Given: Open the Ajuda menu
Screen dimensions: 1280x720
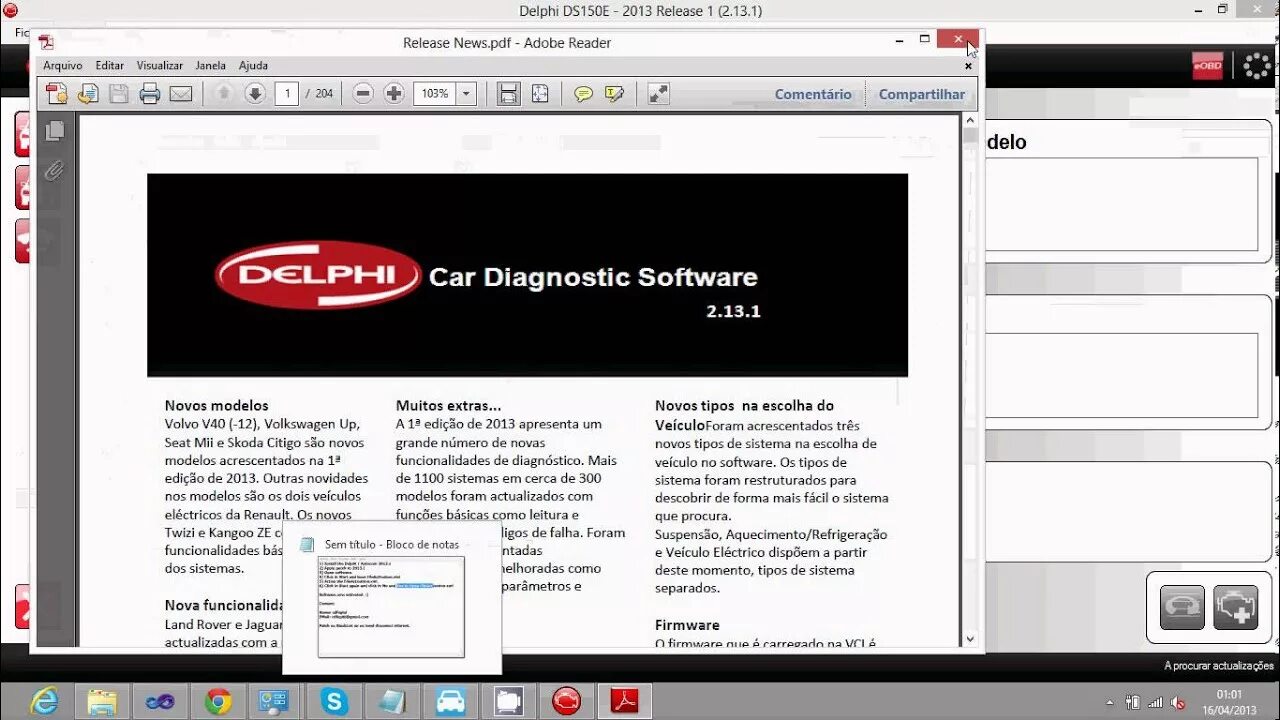Looking at the screenshot, I should [253, 65].
